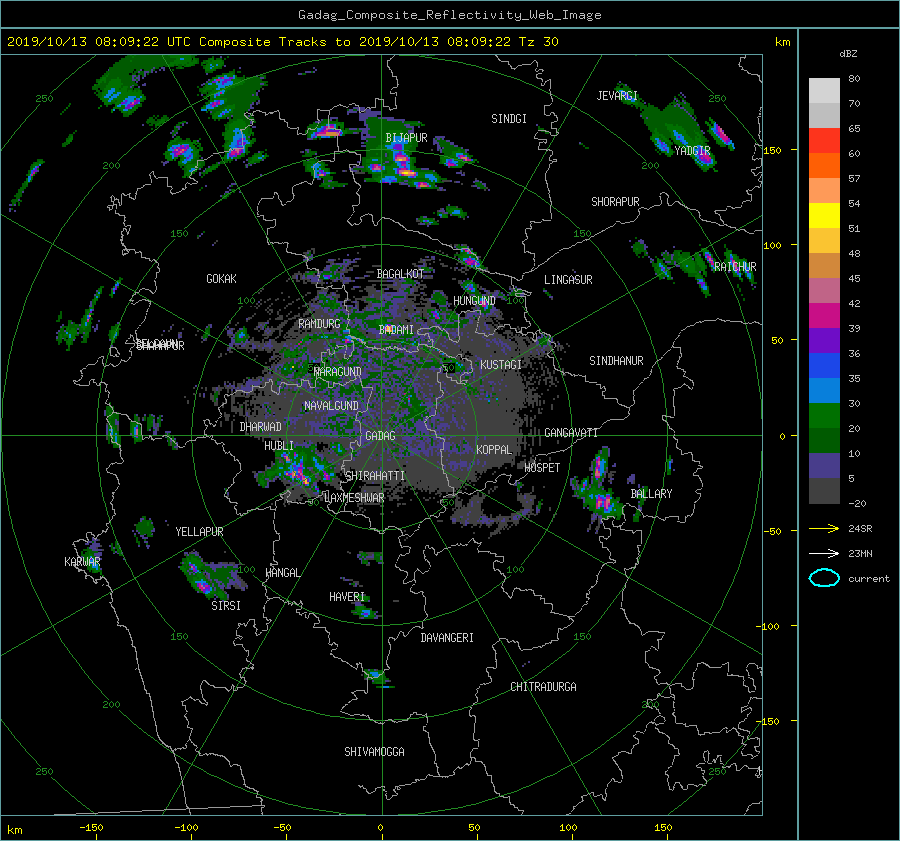Click the cyan 'current' ellipse legend icon
The image size is (900, 841).
coord(824,578)
